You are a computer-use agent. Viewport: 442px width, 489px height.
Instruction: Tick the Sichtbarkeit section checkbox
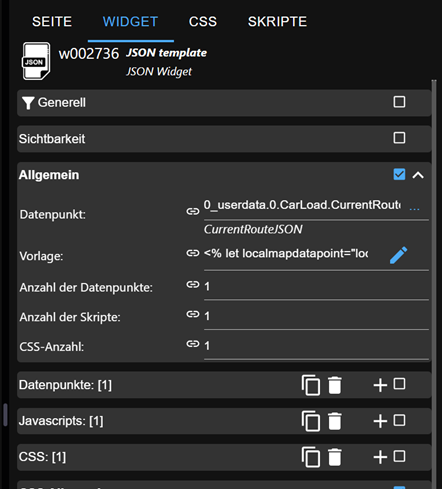[399, 138]
